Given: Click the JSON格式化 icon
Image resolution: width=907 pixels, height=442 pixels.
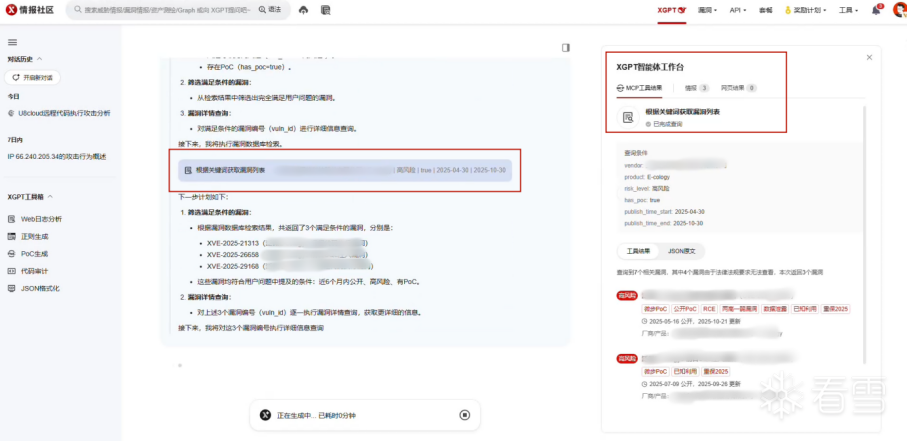Looking at the screenshot, I should [x=12, y=288].
